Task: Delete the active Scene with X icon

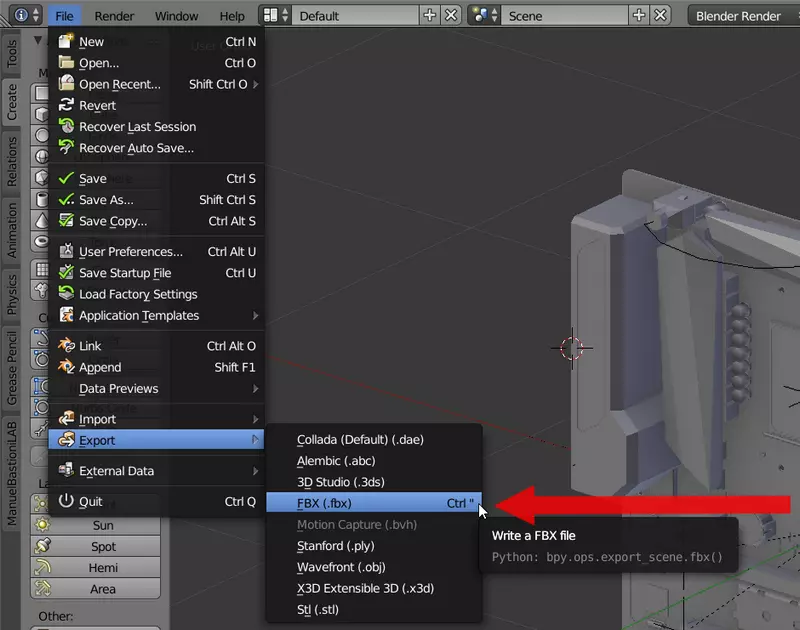Action: [662, 16]
